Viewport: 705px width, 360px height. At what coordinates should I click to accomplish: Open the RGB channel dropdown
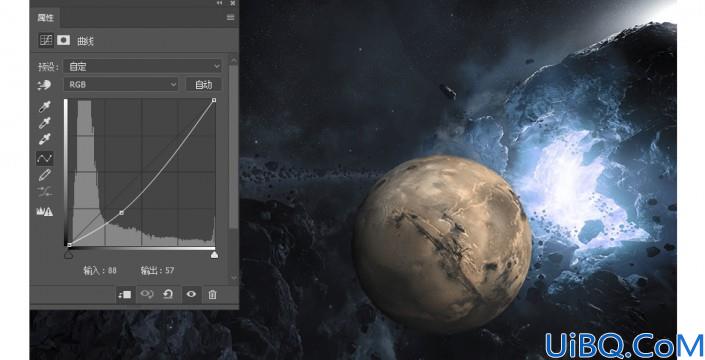[x=121, y=84]
